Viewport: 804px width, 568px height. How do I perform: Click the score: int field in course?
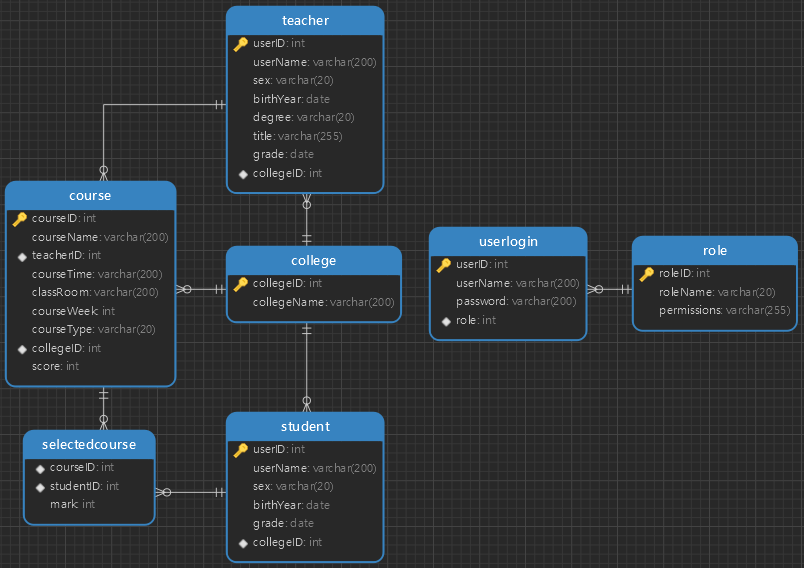[x=55, y=366]
